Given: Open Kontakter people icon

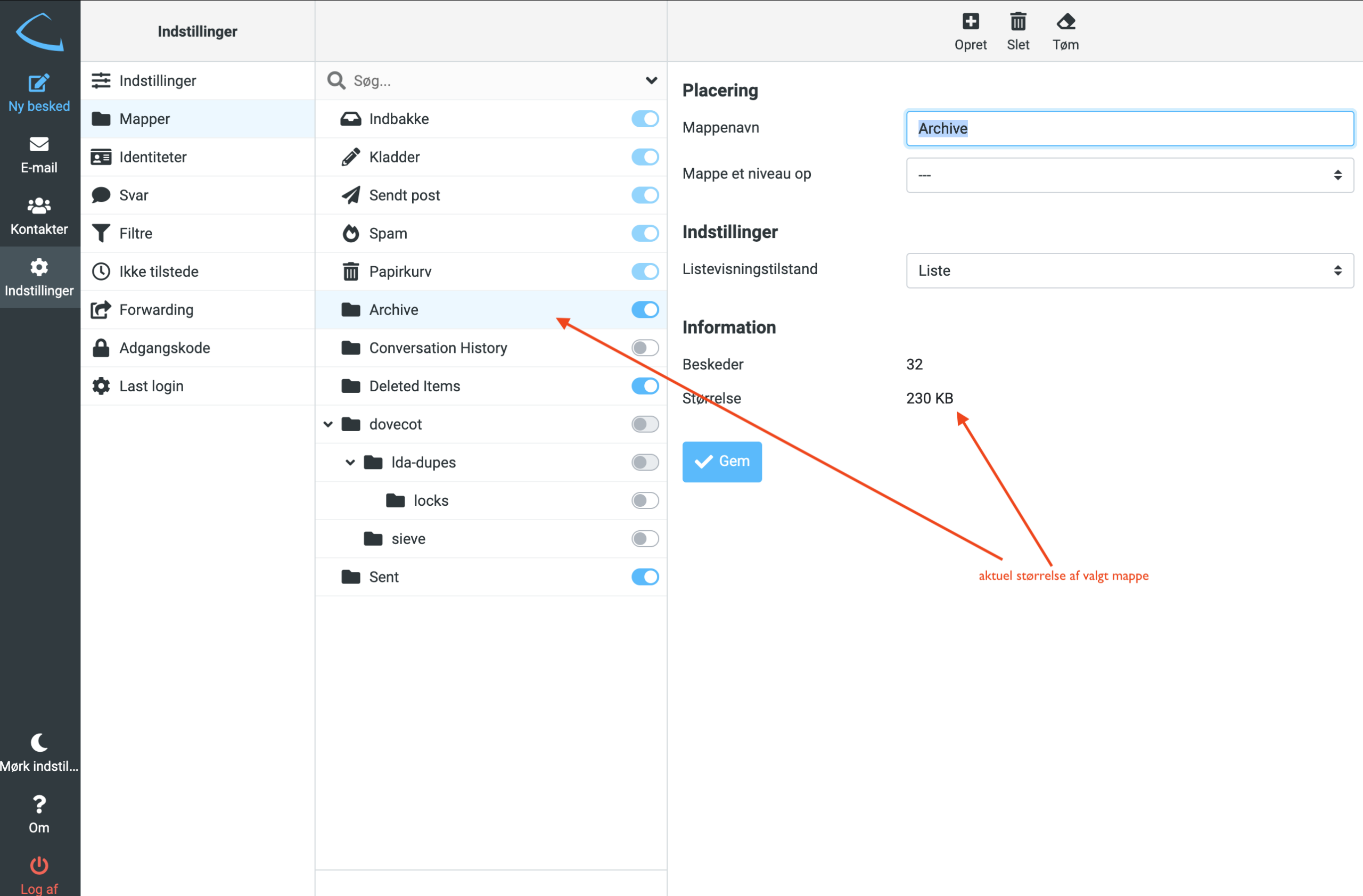Looking at the screenshot, I should pyautogui.click(x=39, y=205).
